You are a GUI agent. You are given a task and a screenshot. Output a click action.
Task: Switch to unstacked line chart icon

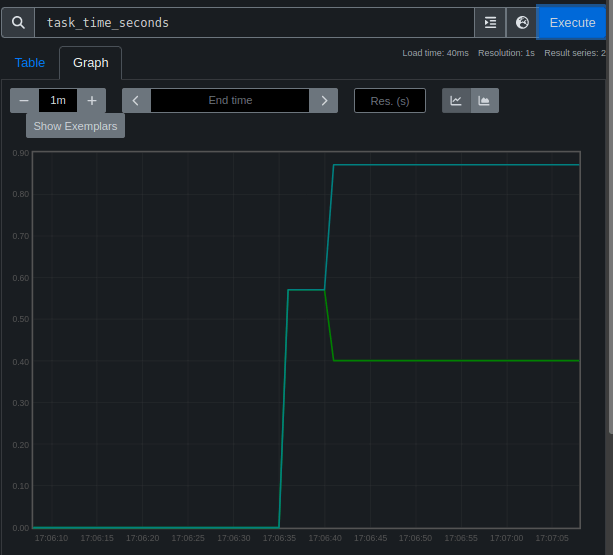point(456,100)
